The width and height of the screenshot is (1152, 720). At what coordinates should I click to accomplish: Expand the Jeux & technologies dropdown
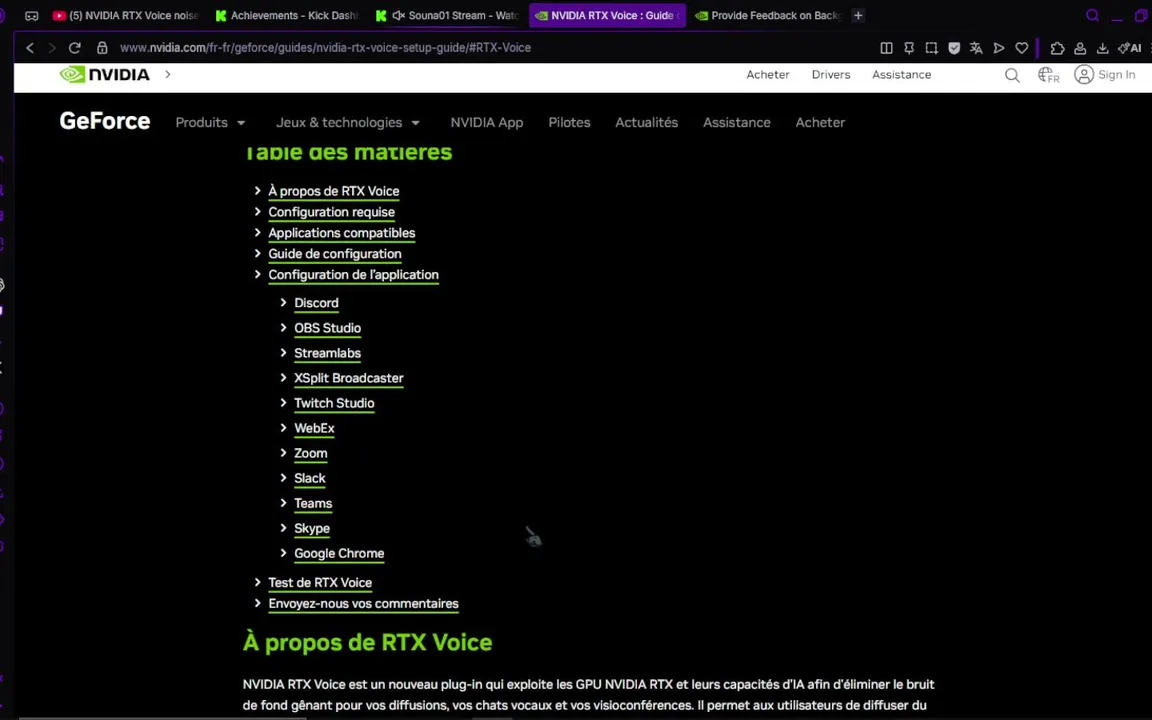[348, 123]
